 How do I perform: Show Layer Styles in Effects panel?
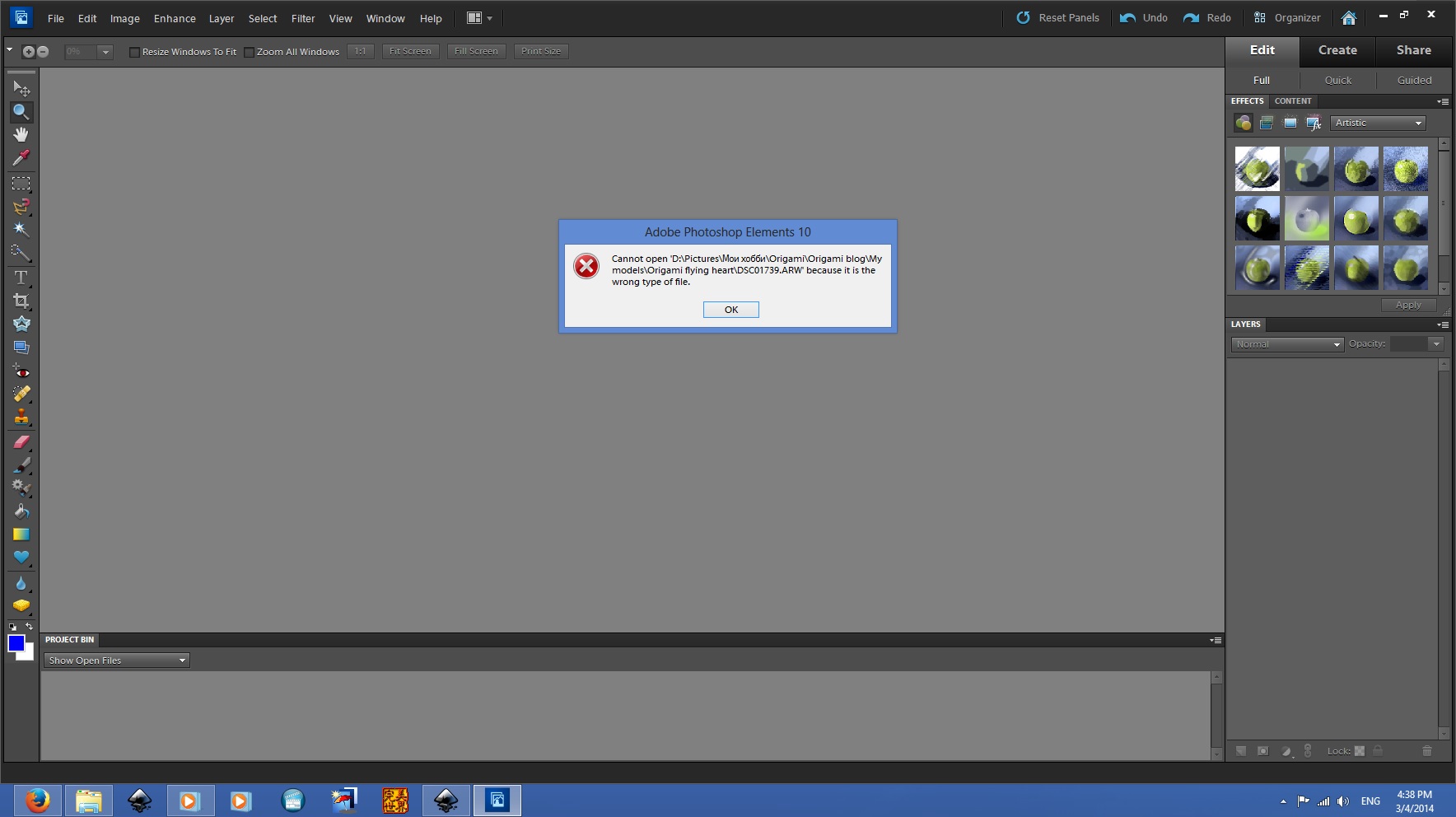tap(1267, 123)
